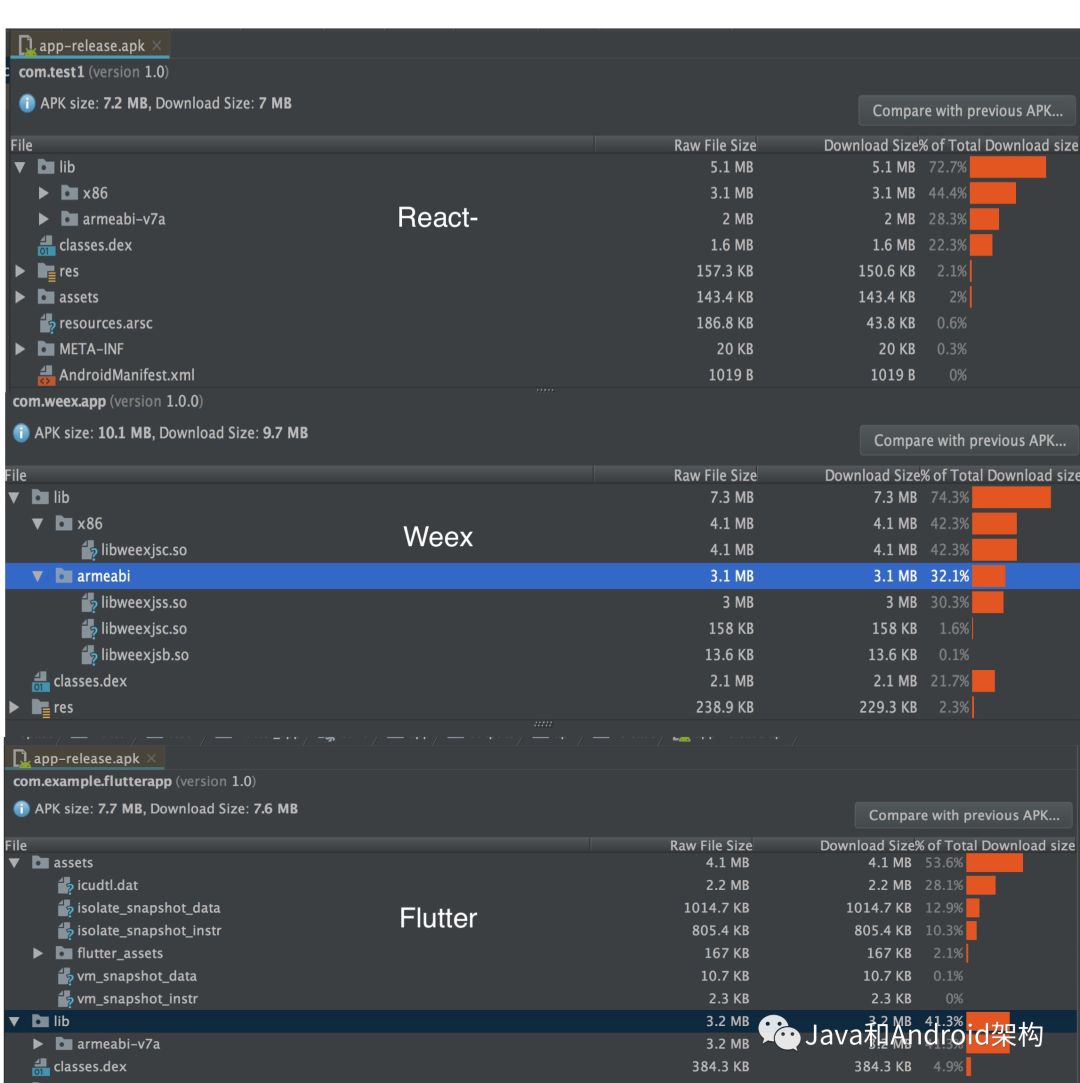Collapse the armeabi folder in Weex panel
This screenshot has height=1083, width=1080.
coord(38,576)
